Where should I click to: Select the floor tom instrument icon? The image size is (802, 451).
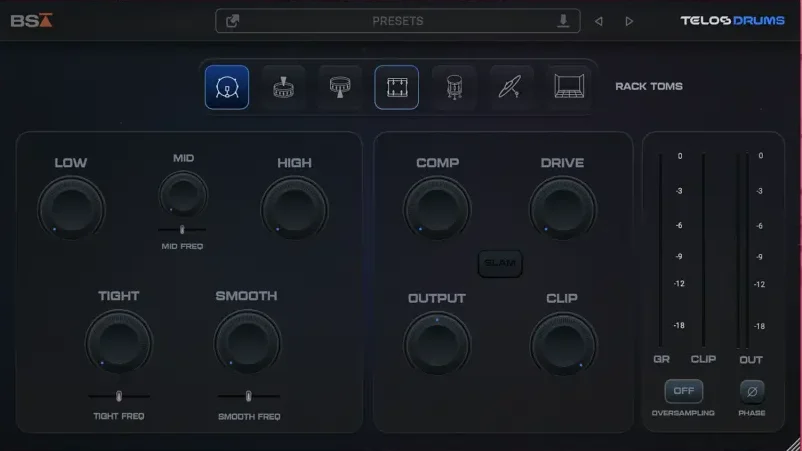(454, 87)
